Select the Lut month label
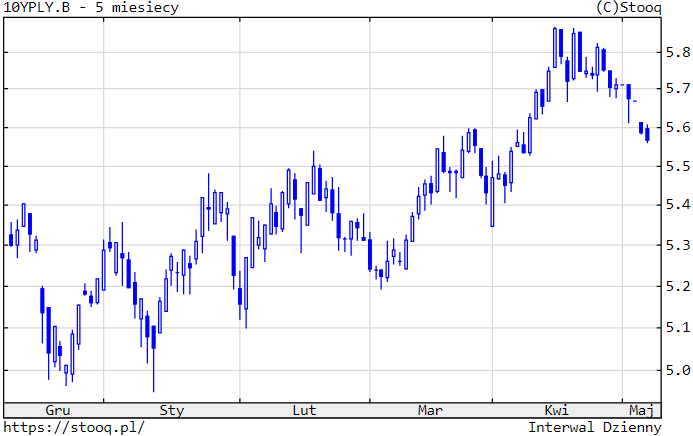This screenshot has height=436, width=693. pyautogui.click(x=304, y=410)
